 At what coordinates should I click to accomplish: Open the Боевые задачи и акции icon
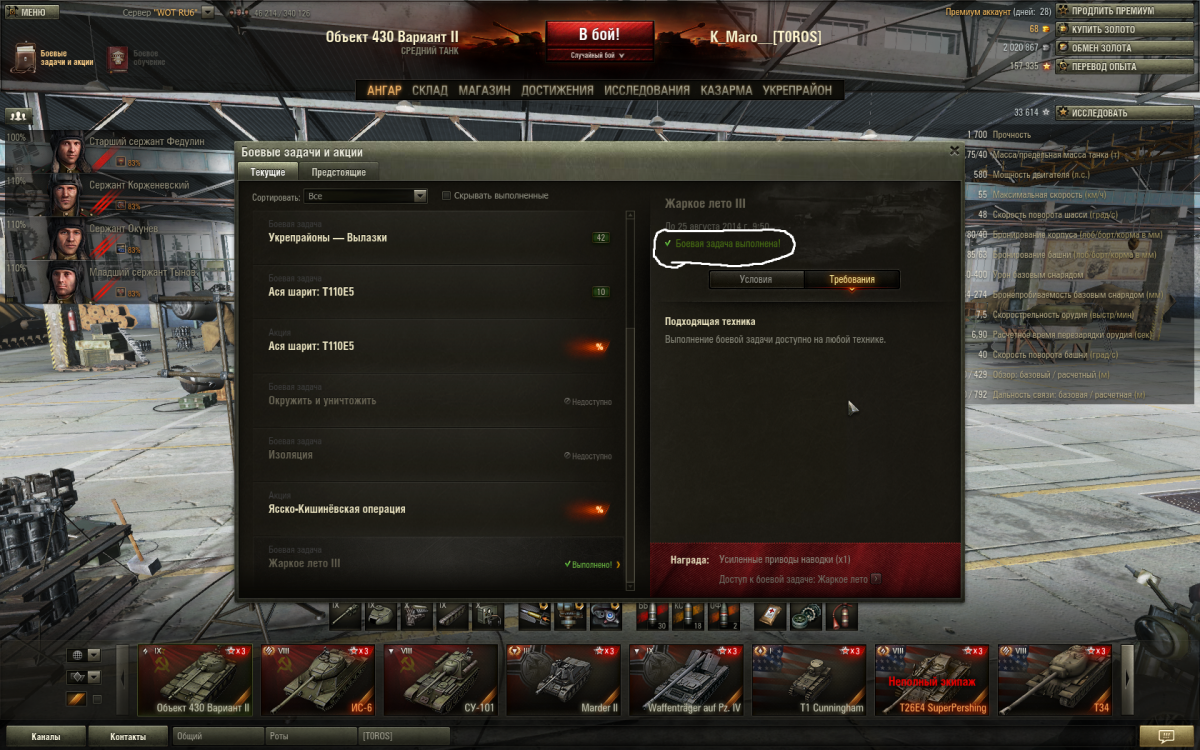coord(27,58)
